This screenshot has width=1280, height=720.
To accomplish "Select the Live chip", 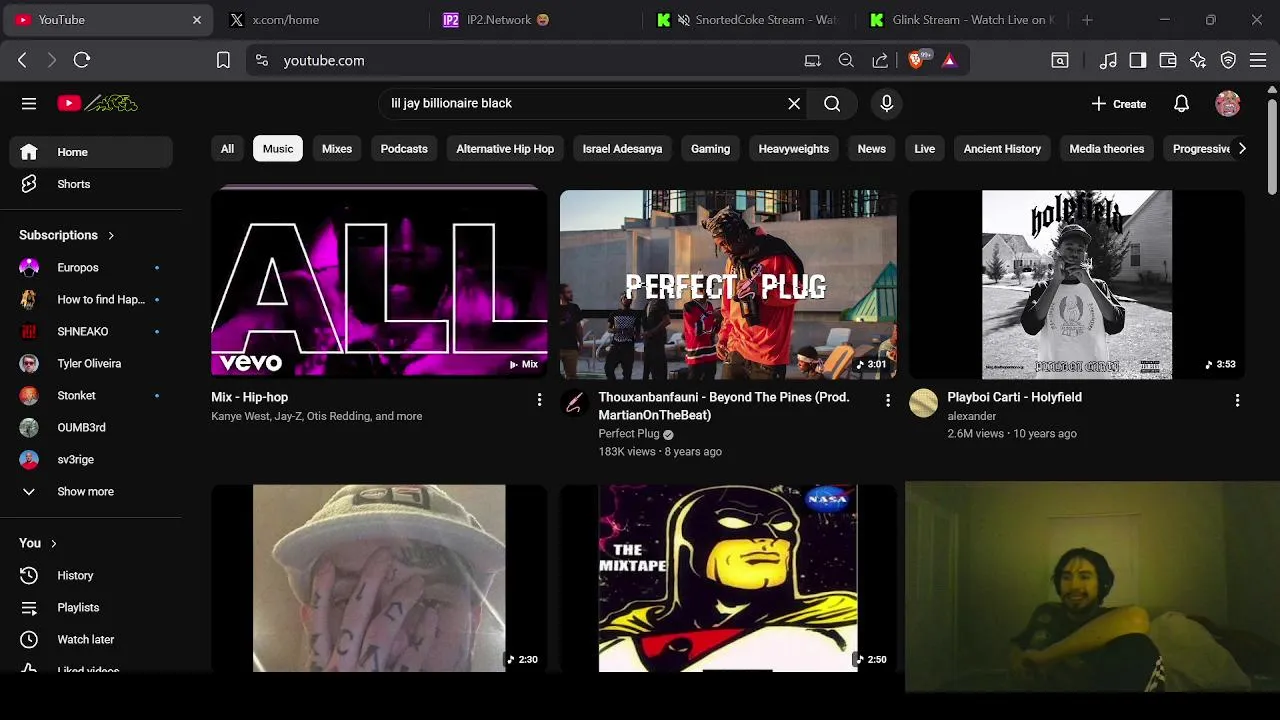I will [x=925, y=149].
